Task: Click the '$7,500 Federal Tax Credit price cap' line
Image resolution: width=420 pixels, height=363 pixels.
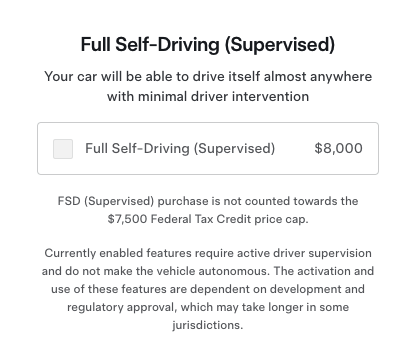Action: [x=208, y=219]
